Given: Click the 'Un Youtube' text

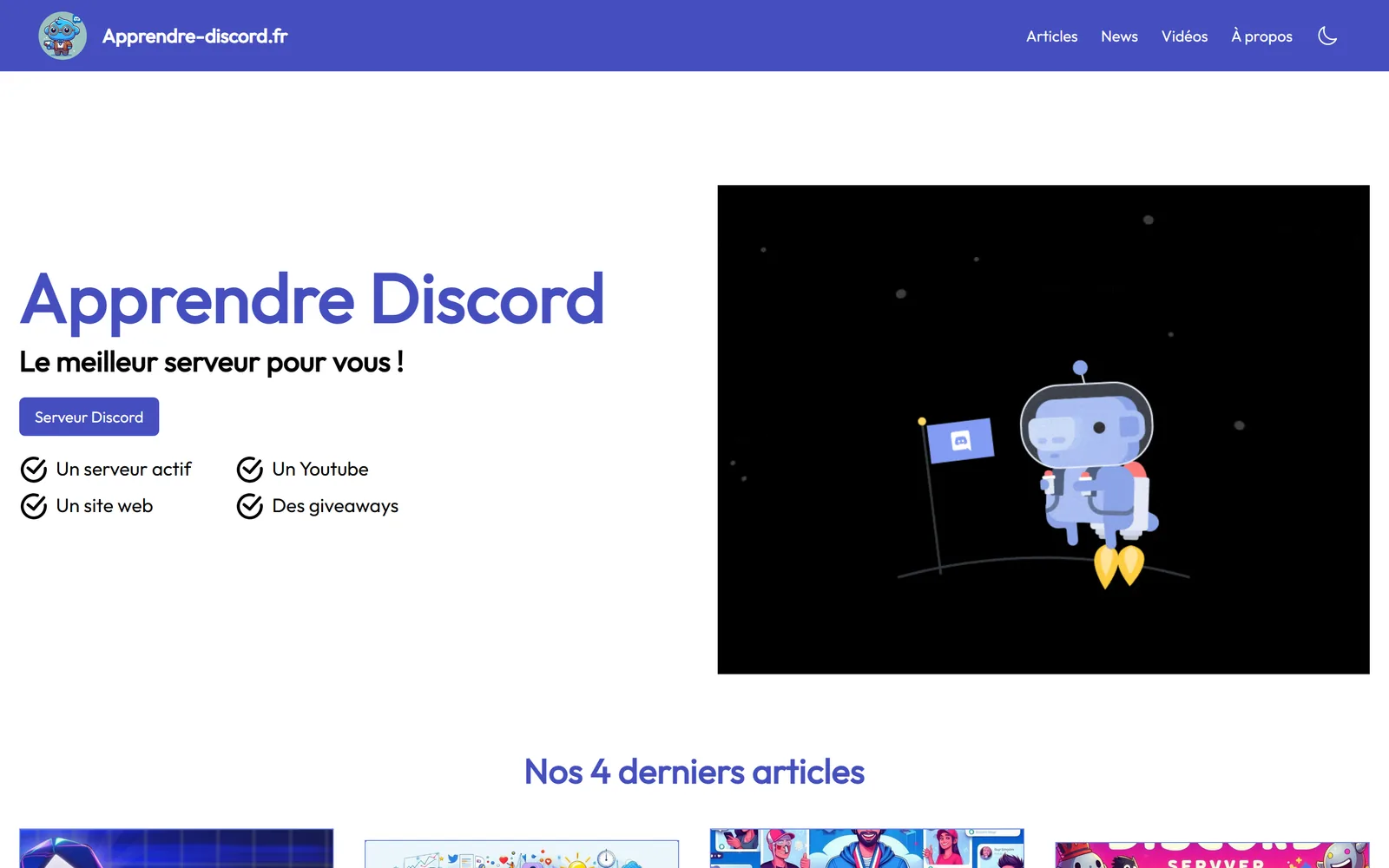Looking at the screenshot, I should pyautogui.click(x=320, y=469).
